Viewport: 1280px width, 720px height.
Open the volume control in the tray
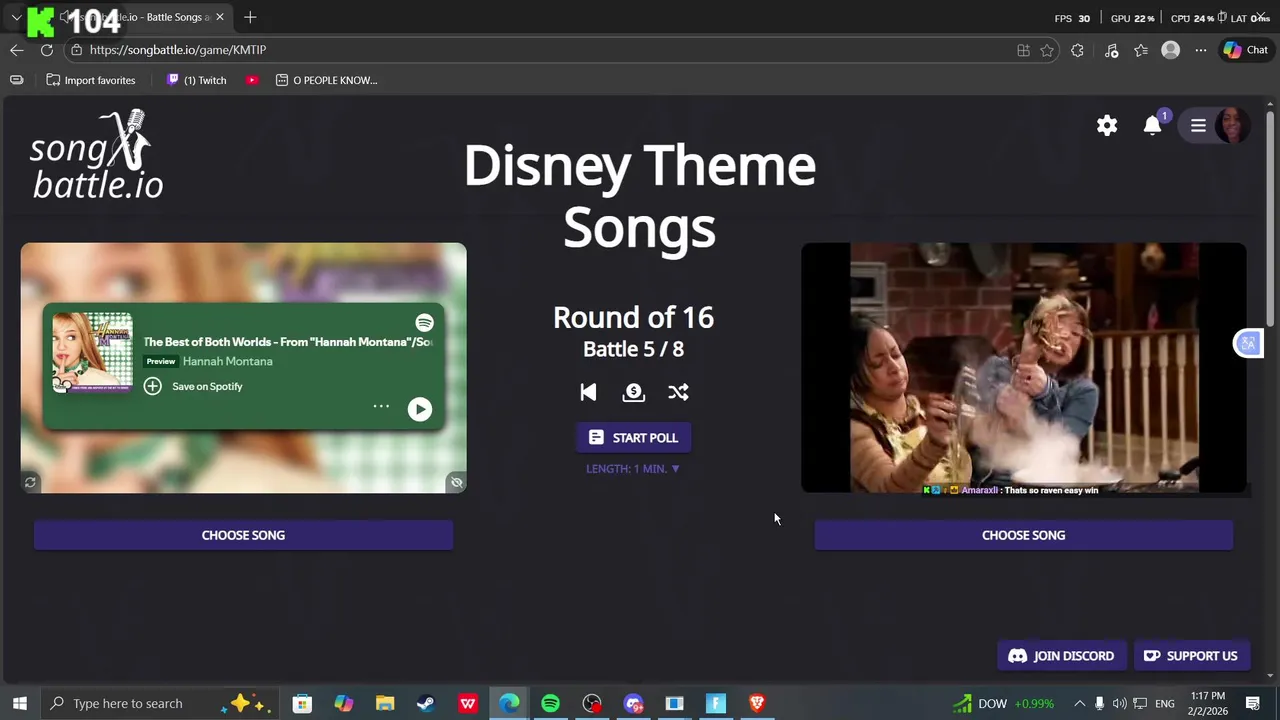click(1120, 703)
